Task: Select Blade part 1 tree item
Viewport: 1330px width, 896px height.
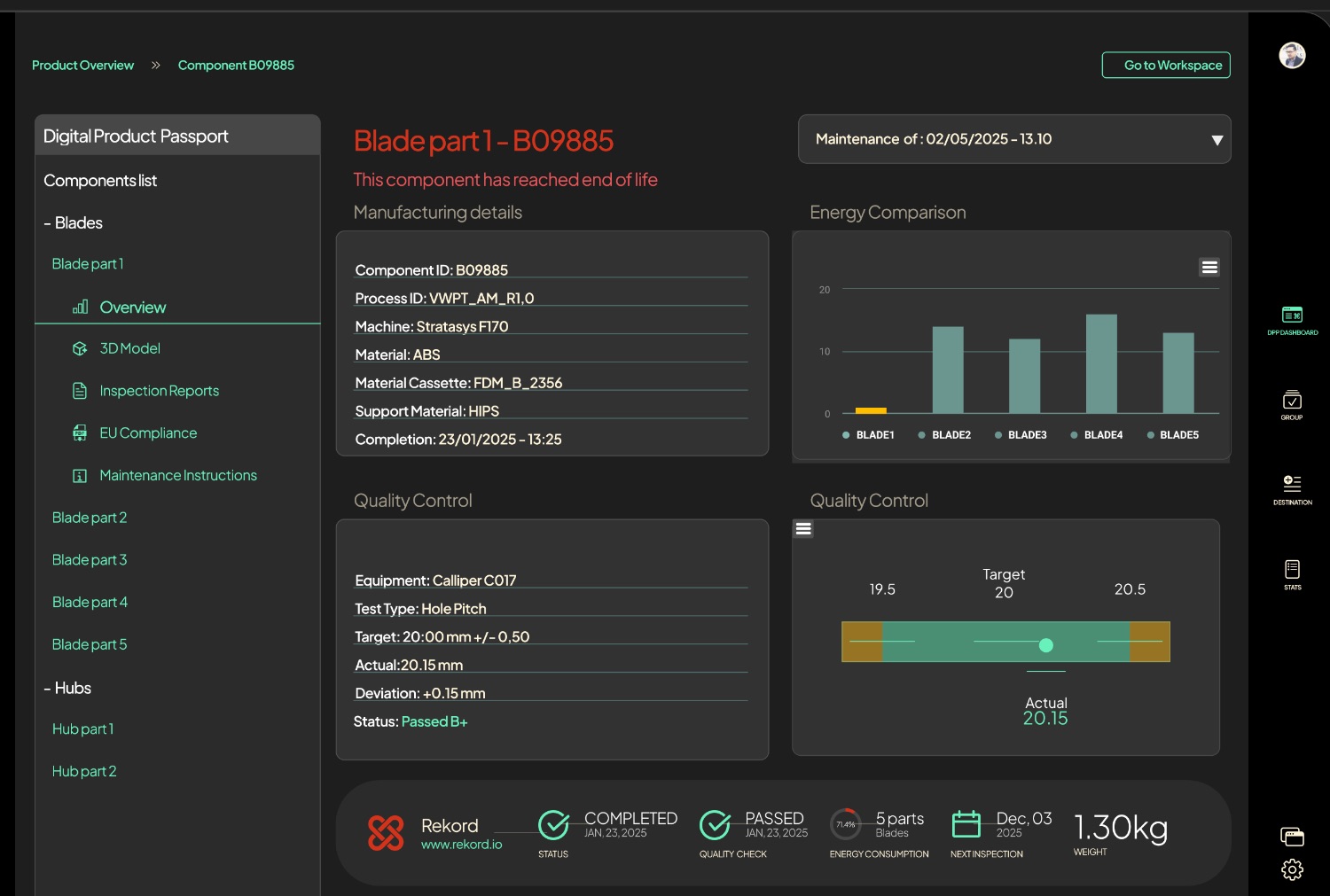Action: [88, 264]
